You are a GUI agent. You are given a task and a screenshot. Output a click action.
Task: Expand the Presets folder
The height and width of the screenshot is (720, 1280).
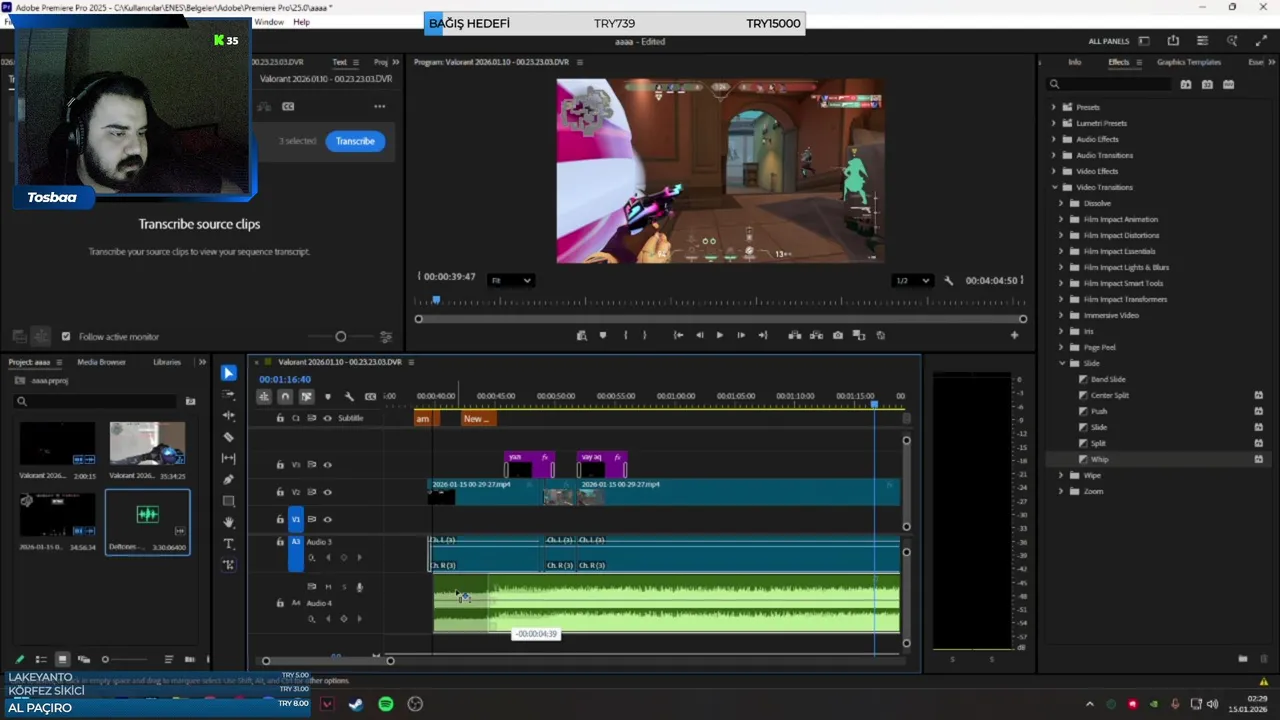click(1053, 107)
